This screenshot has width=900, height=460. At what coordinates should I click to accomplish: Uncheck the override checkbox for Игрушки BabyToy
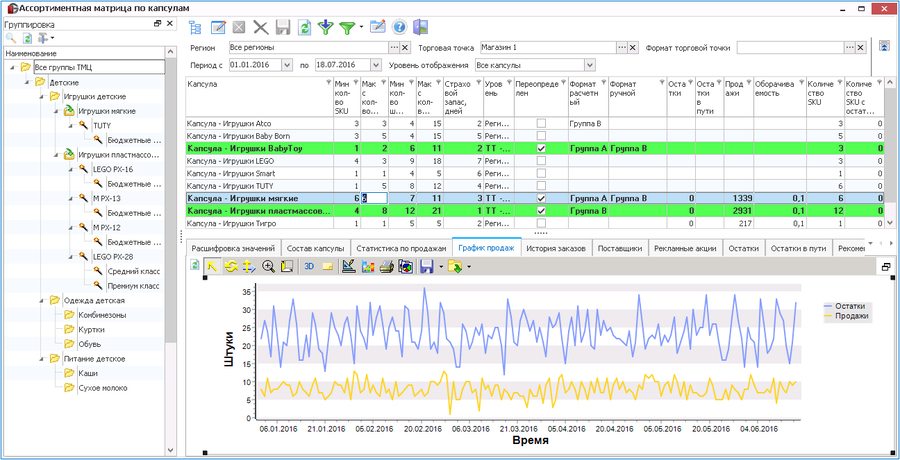541,148
